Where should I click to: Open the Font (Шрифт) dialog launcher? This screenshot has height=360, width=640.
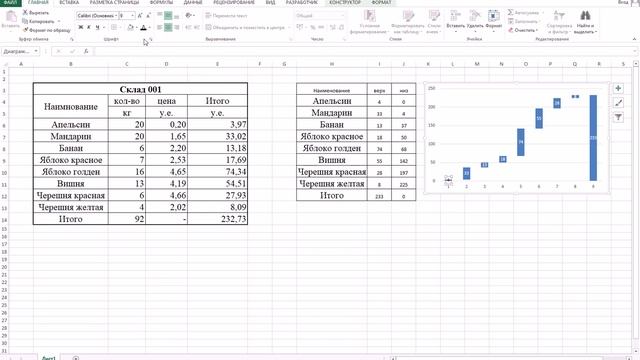click(x=151, y=39)
